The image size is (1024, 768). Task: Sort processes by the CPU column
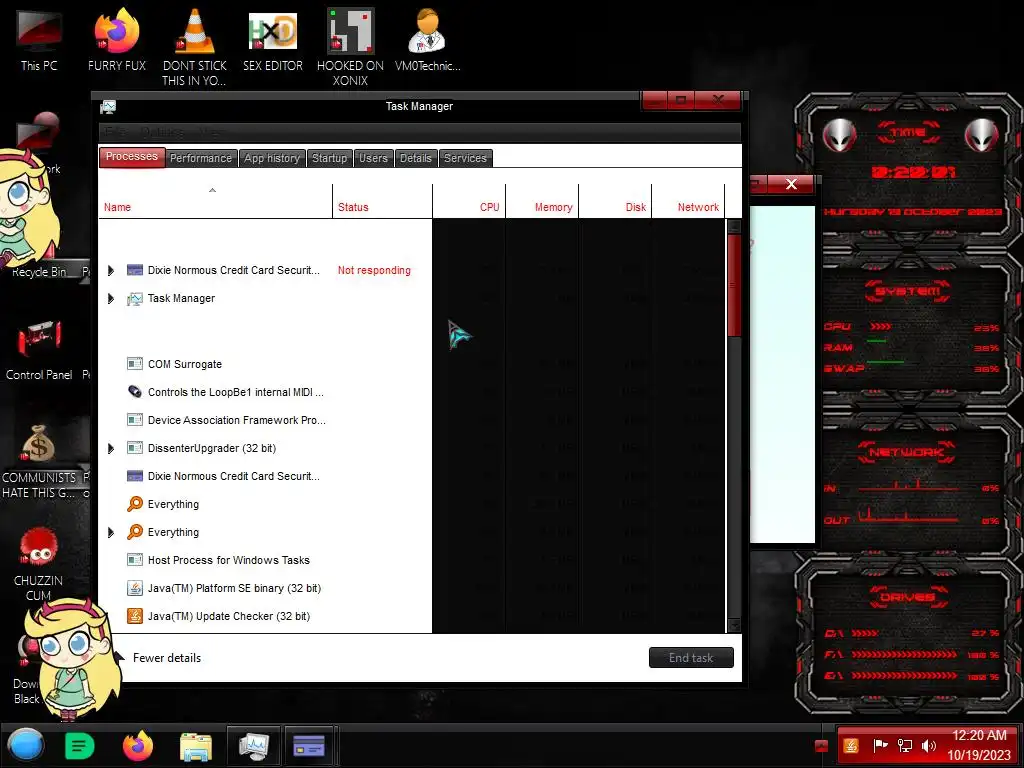(x=469, y=200)
